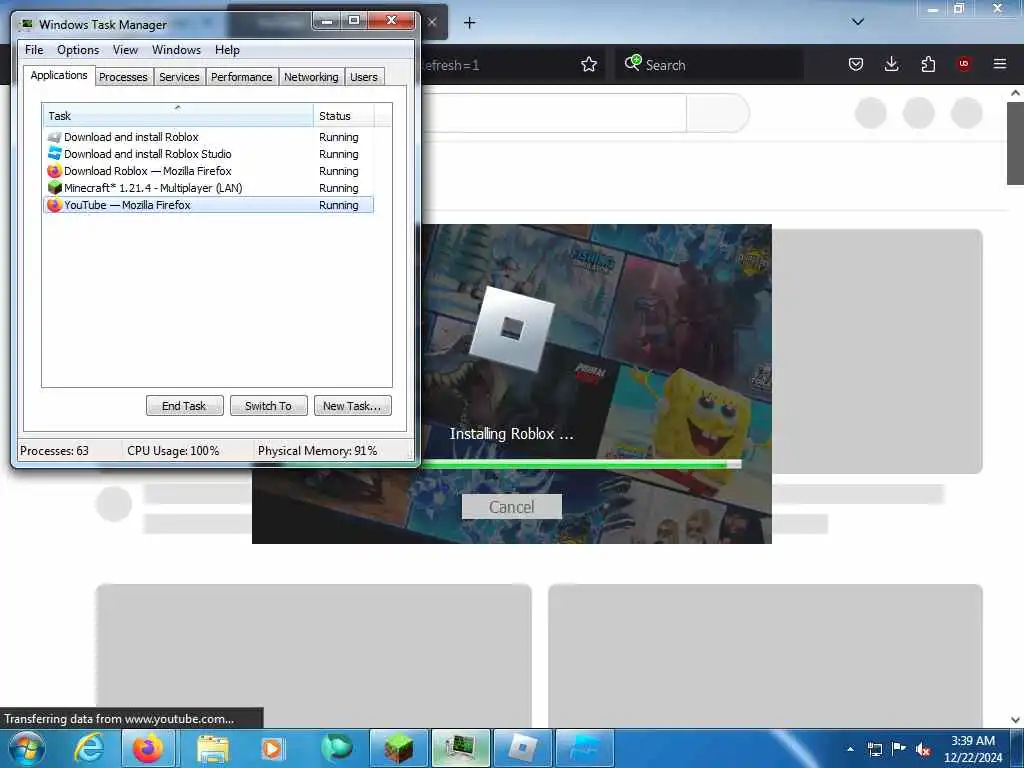Select the Applications tab
The height and width of the screenshot is (768, 1024).
tap(59, 75)
